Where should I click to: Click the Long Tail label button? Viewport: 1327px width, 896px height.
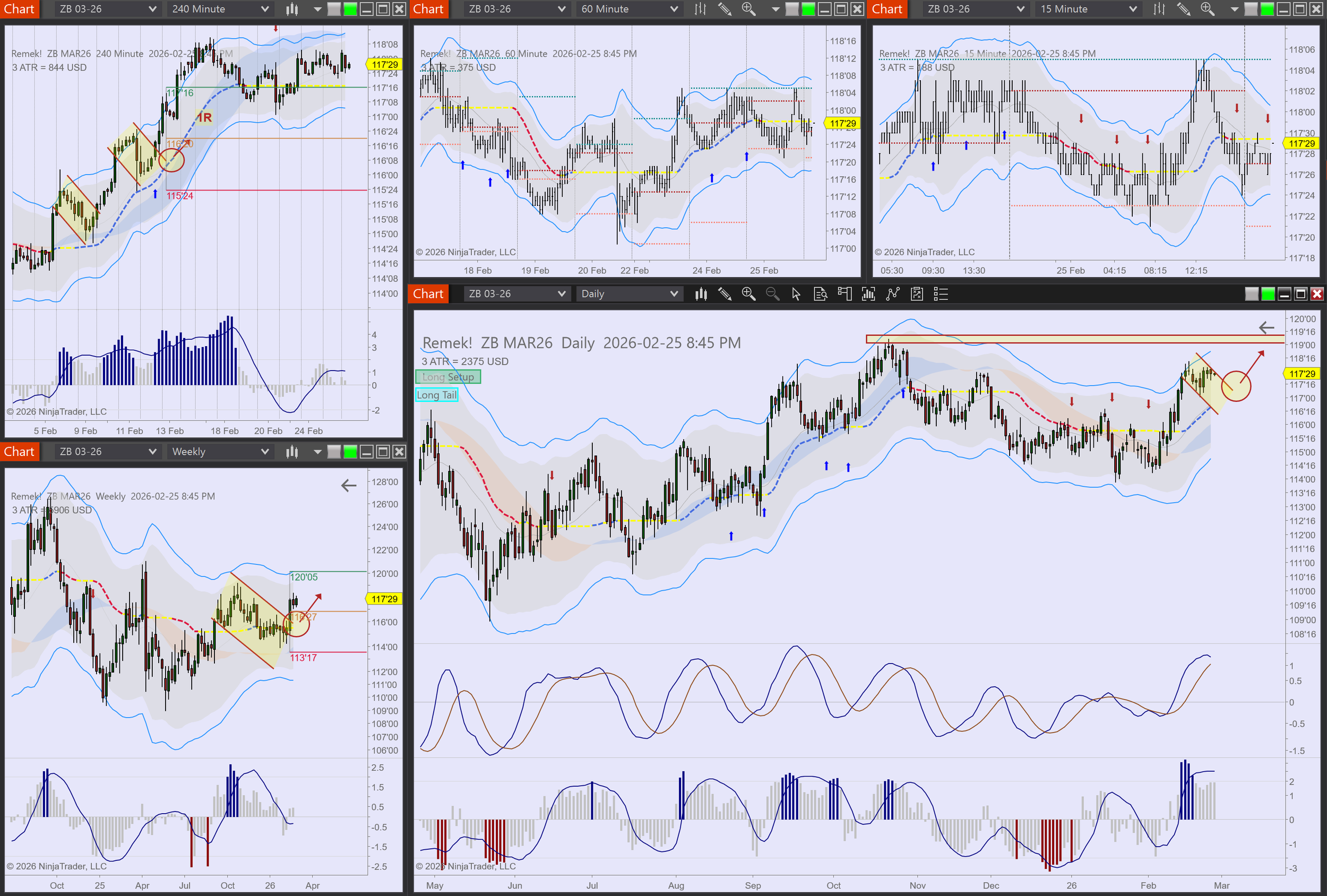pos(437,395)
